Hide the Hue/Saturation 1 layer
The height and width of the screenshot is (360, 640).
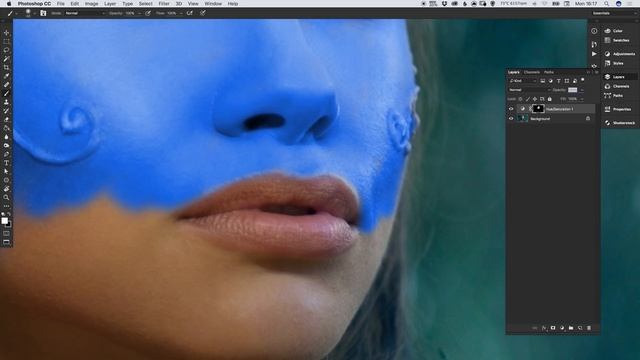511,109
